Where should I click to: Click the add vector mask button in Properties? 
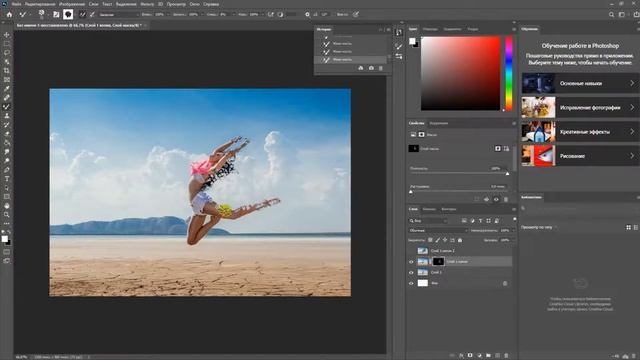[506, 149]
